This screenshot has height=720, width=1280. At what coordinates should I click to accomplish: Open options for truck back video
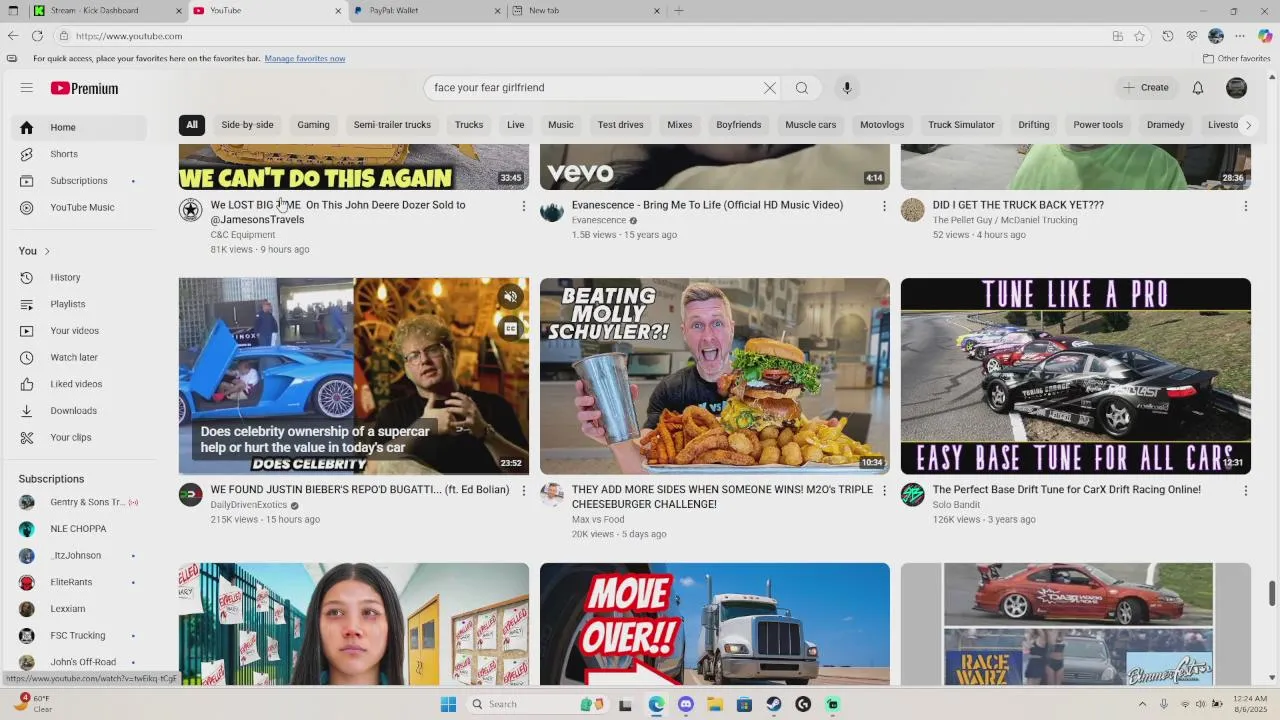click(x=1245, y=206)
